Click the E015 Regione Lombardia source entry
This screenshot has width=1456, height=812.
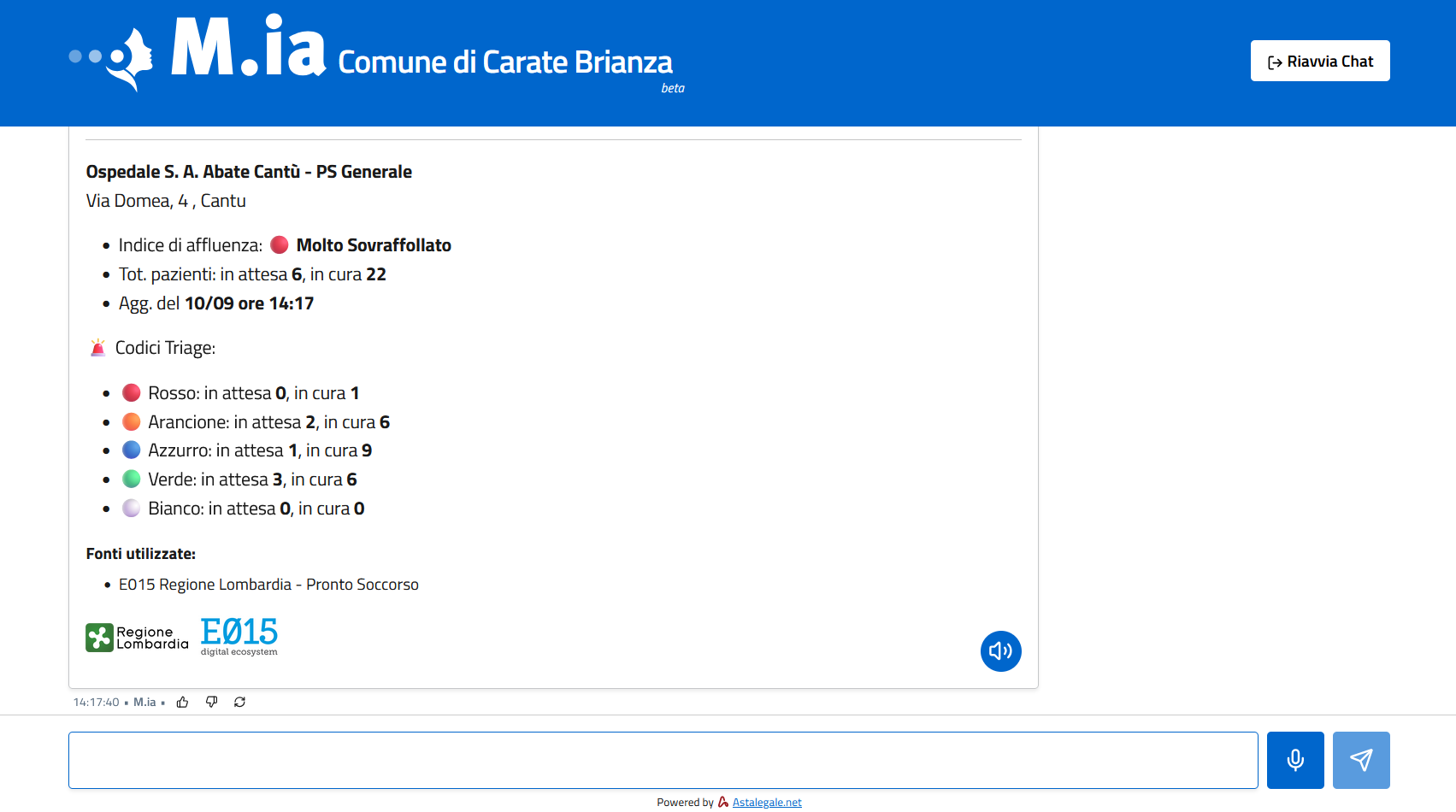tap(268, 585)
